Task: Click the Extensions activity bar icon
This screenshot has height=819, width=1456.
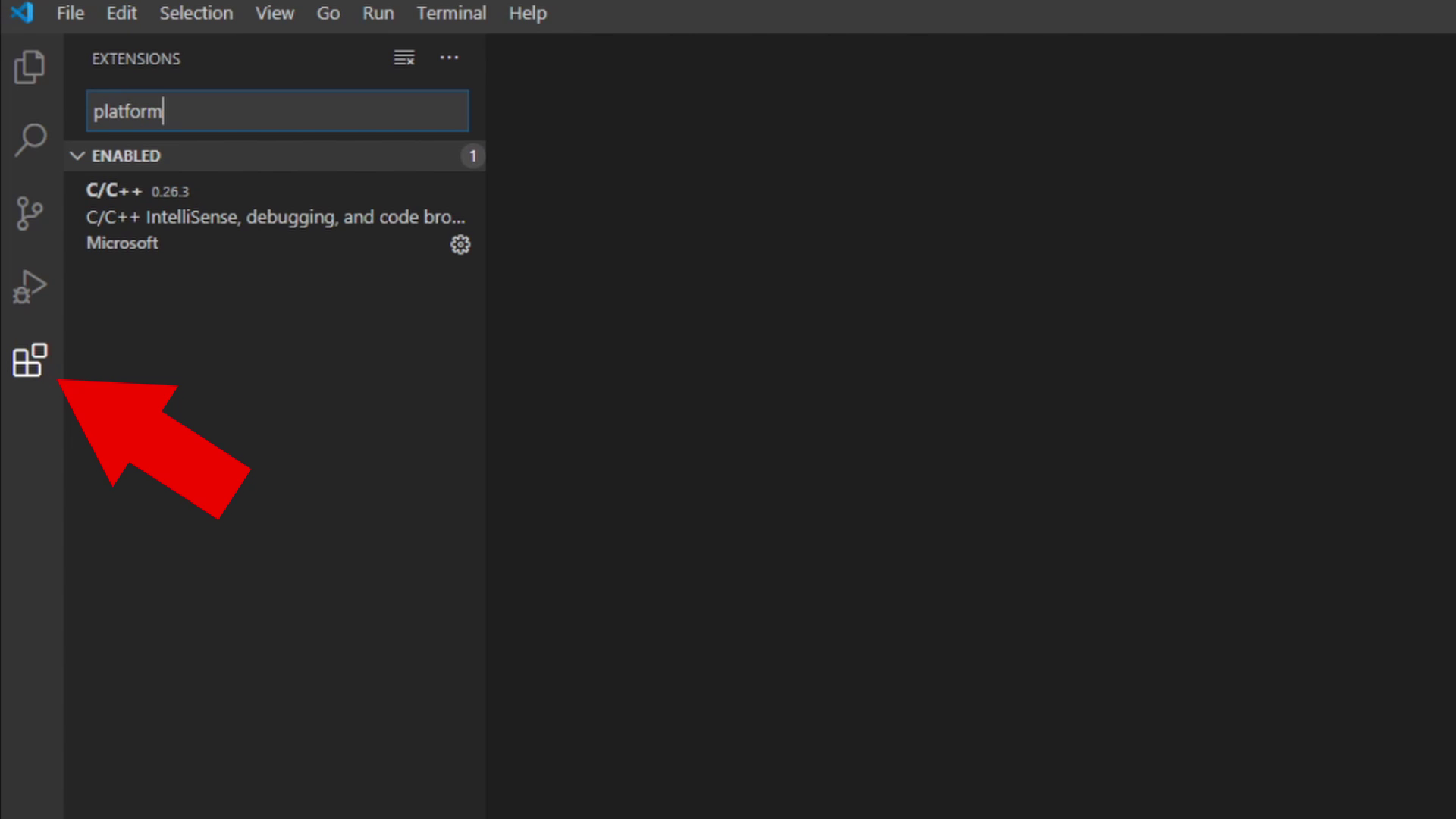Action: (30, 360)
